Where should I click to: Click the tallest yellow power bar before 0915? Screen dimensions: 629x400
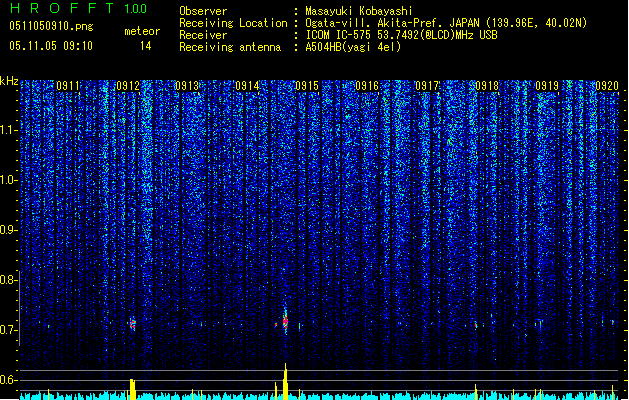tap(285, 381)
